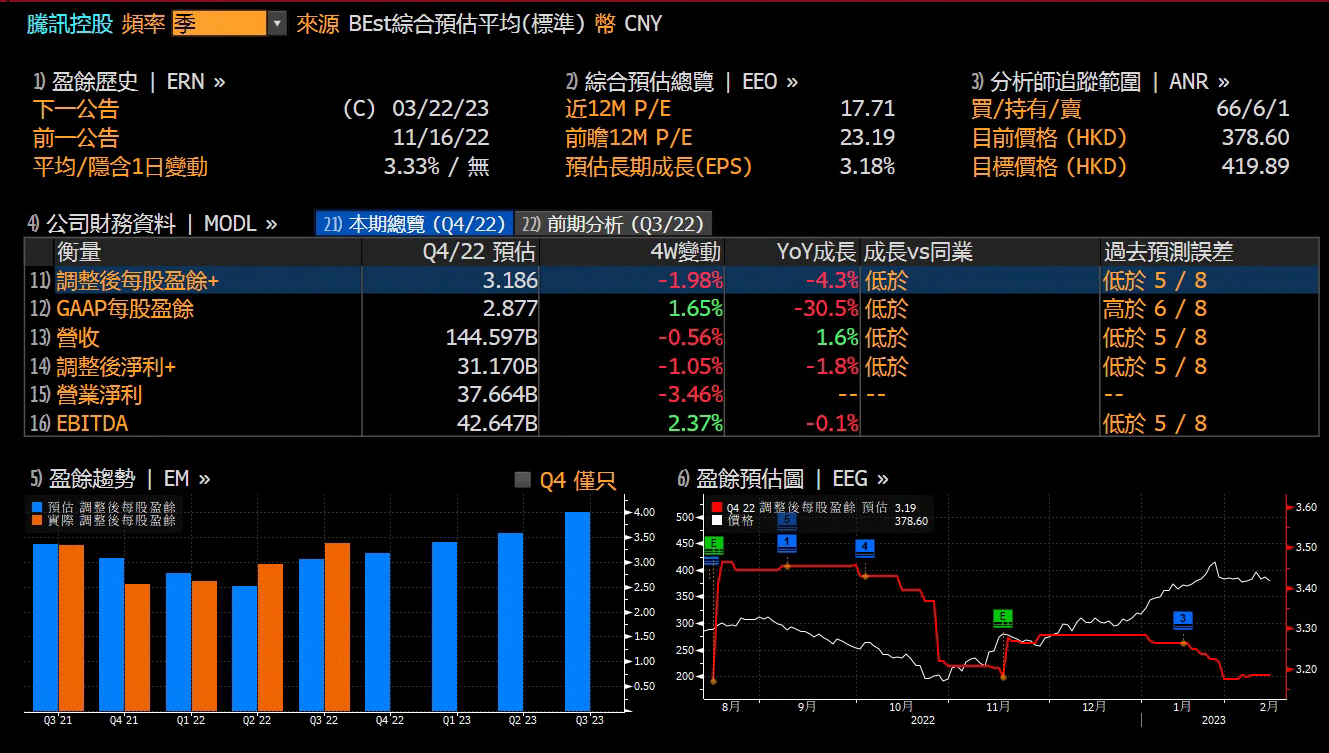The width and height of the screenshot is (1329, 753).
Task: Expand the 調整後淨利+ row
Action: [116, 367]
